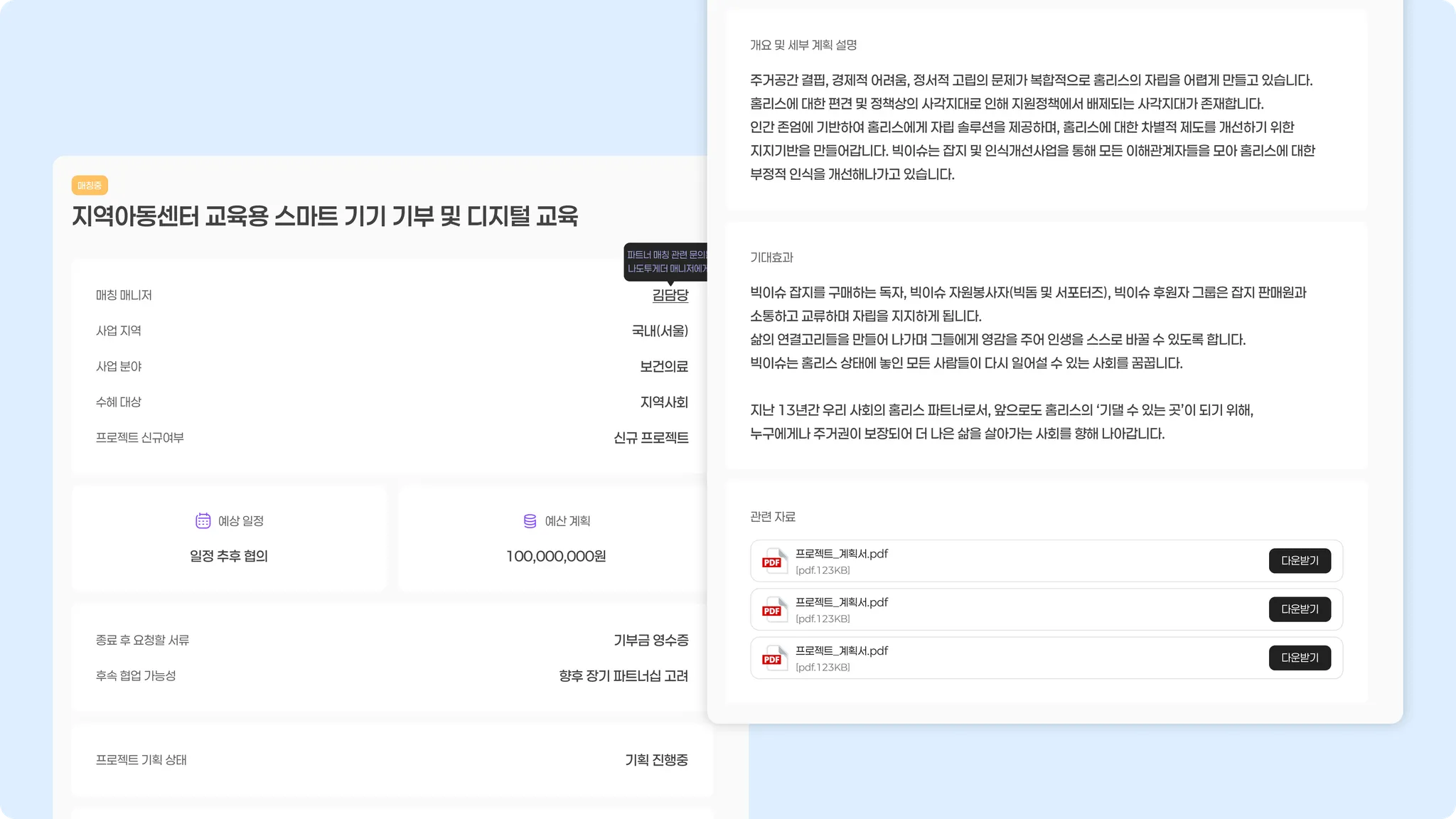
Task: Click the 관련 자료 section label
Action: tap(772, 517)
